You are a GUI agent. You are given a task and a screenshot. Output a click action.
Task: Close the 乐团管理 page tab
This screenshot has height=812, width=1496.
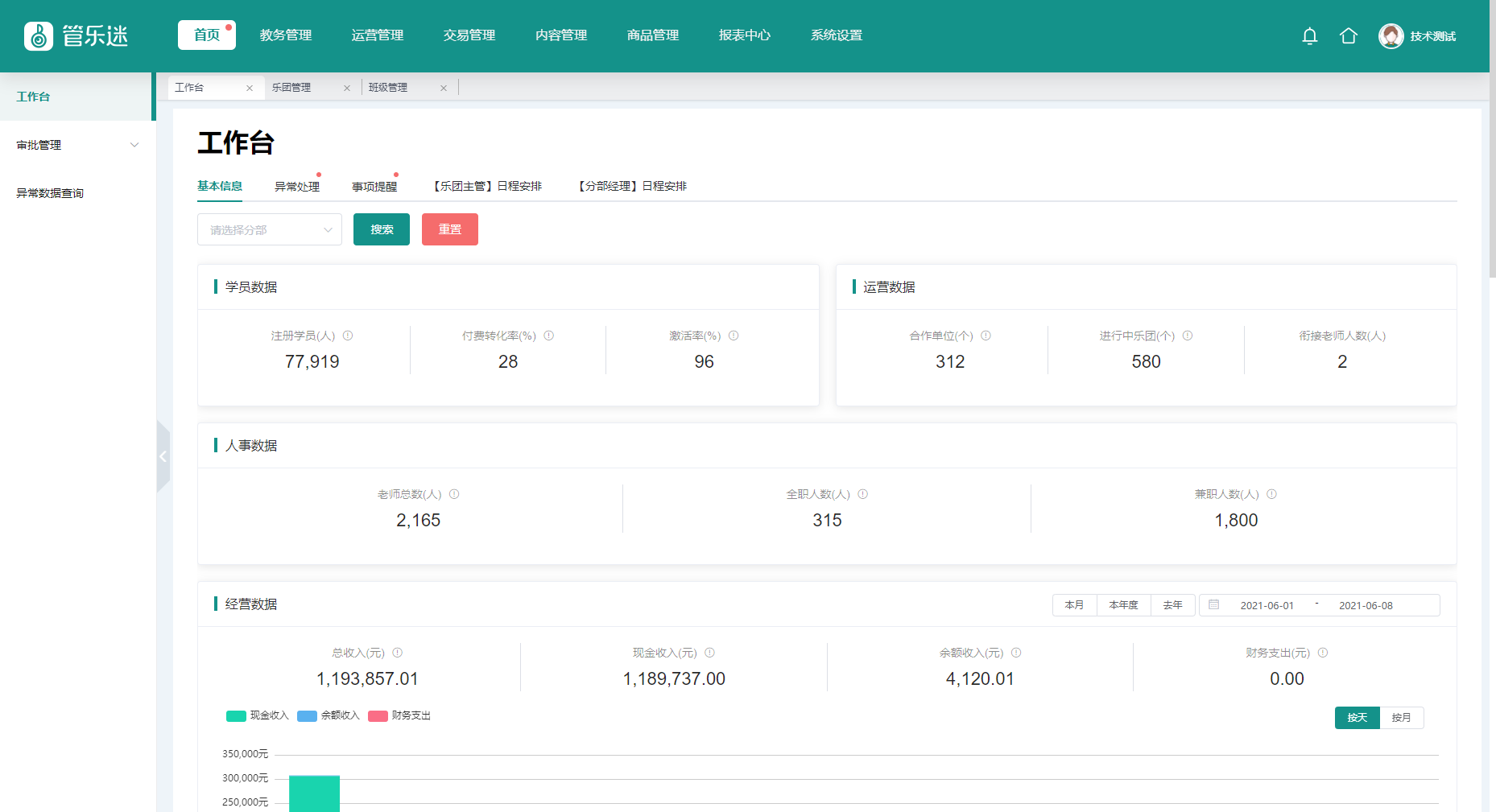347,89
